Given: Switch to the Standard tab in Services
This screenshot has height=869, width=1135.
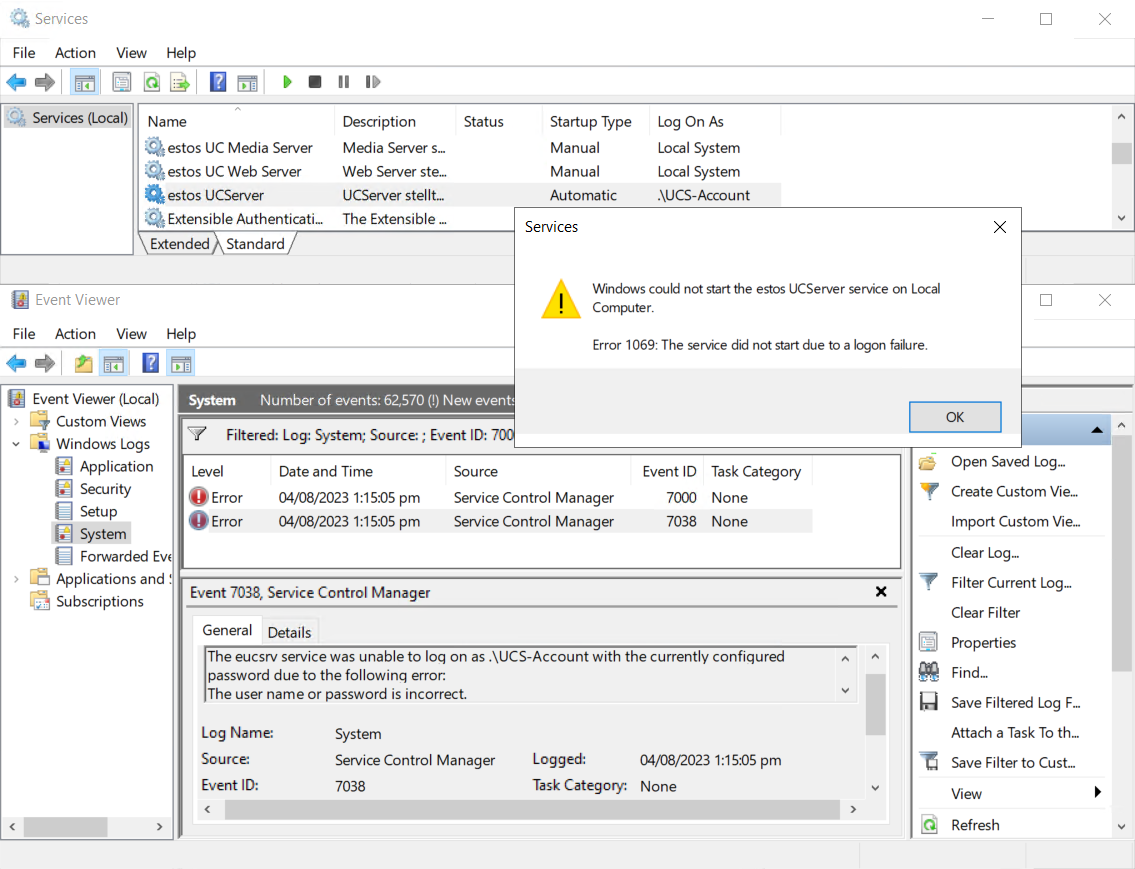Looking at the screenshot, I should (x=255, y=244).
